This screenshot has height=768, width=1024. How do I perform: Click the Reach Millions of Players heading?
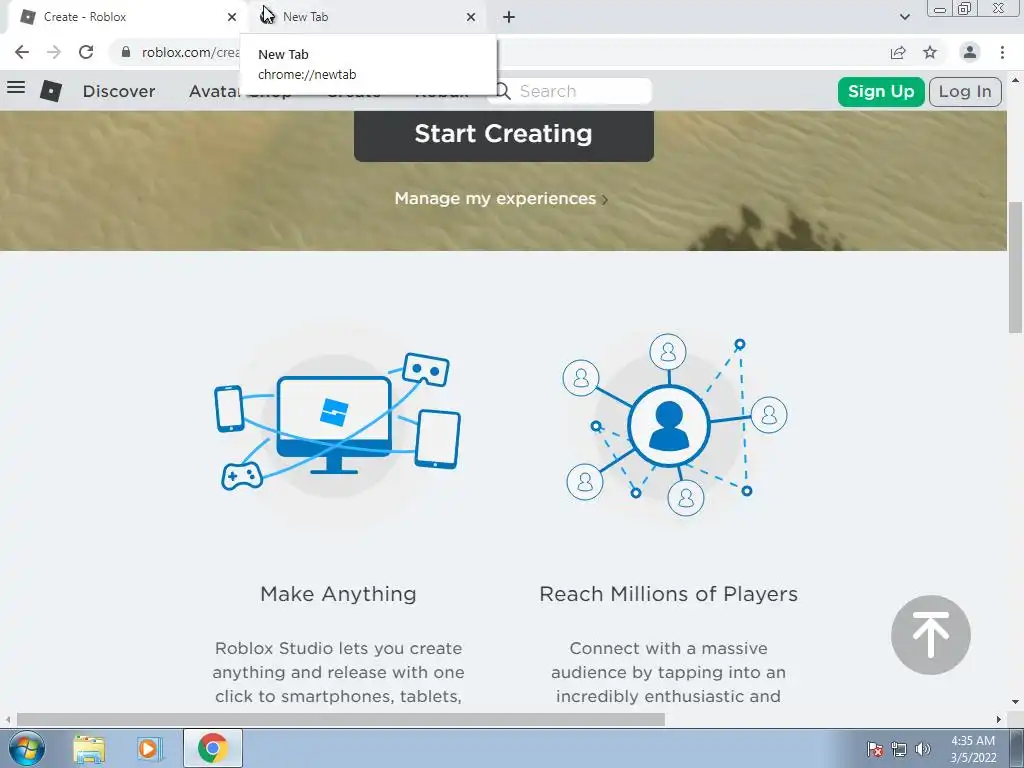pos(668,594)
